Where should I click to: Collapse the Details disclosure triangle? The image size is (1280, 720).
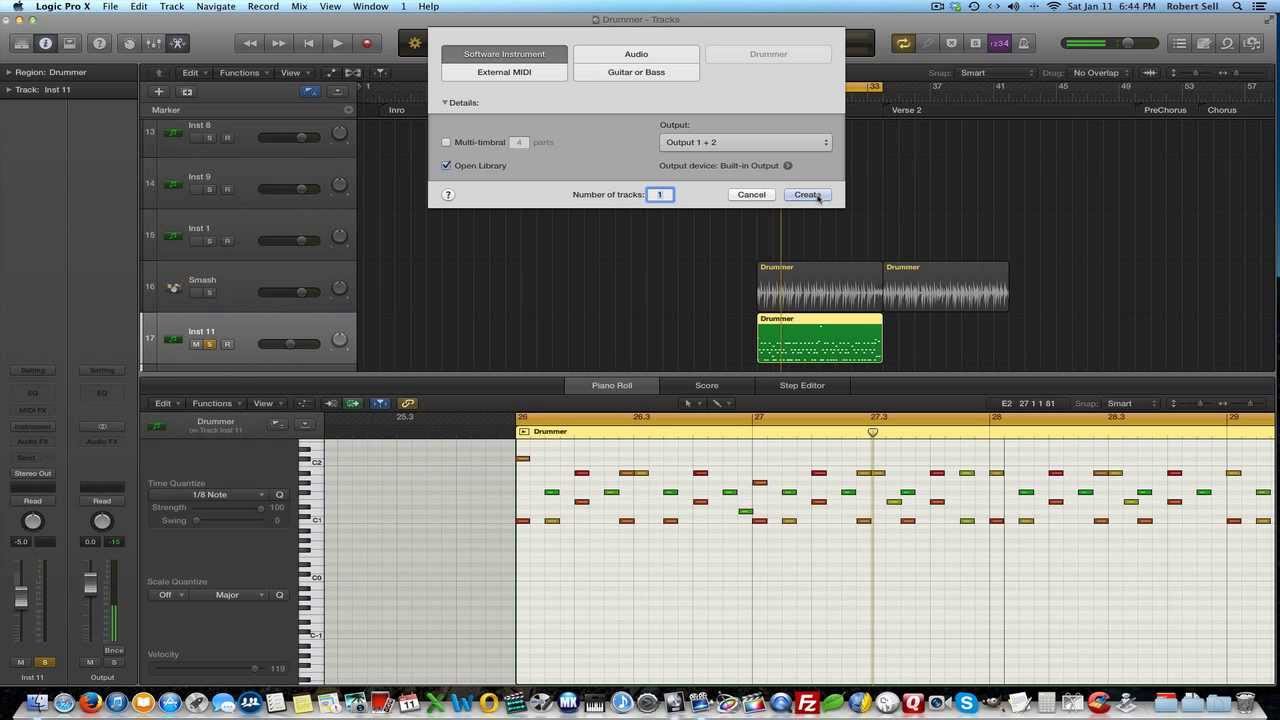click(445, 102)
